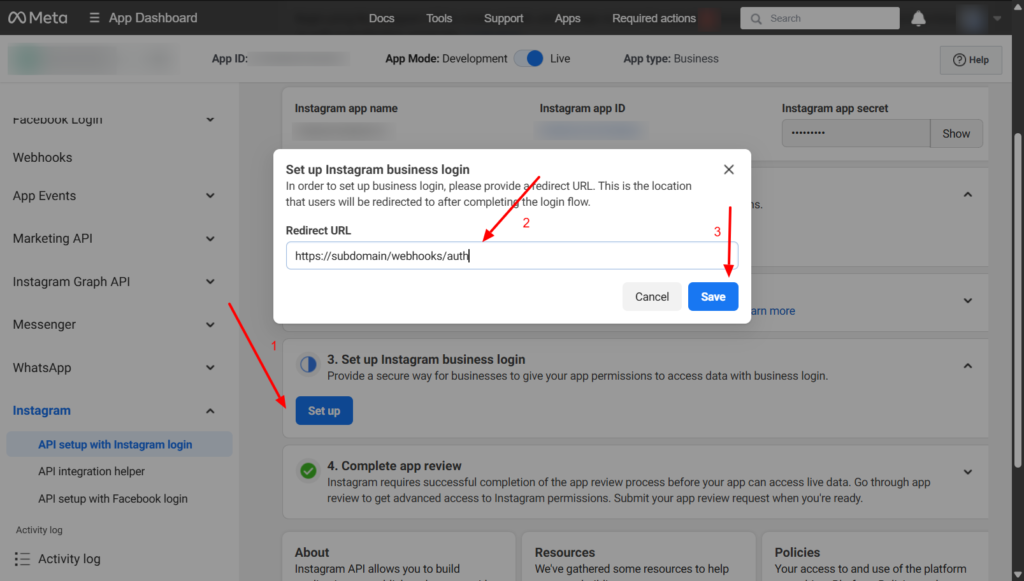The image size is (1024, 581).
Task: Click the profile avatar in header
Action: click(971, 18)
